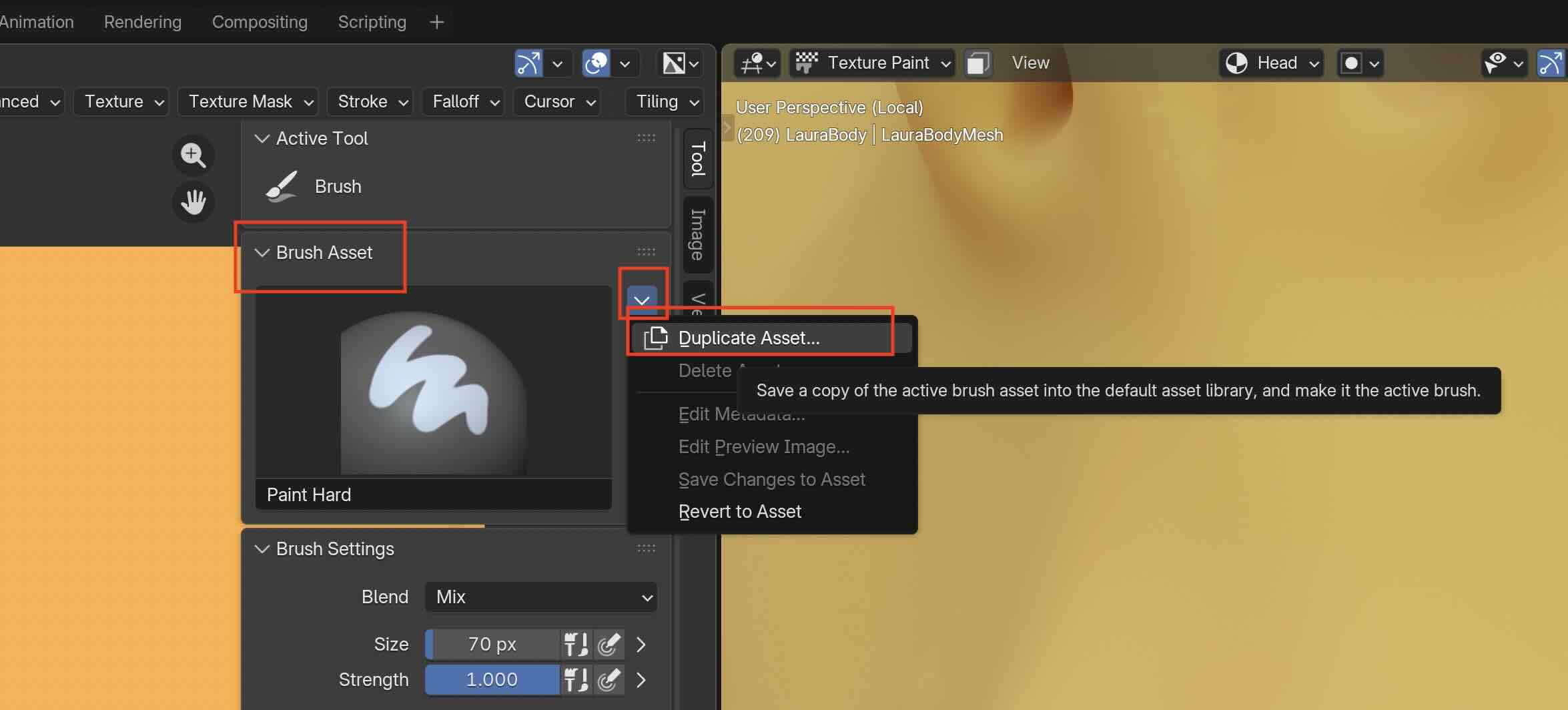Add a new workspace with plus button
The height and width of the screenshot is (710, 1568).
coord(436,22)
